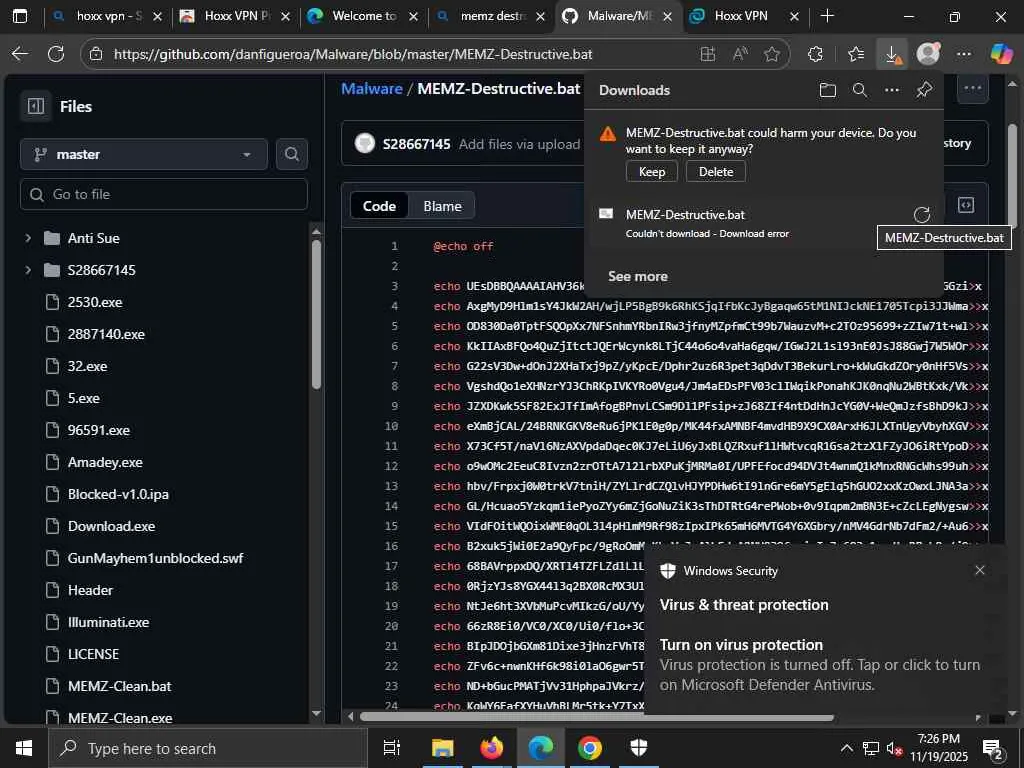Open Illuminati.exe in the file tree
This screenshot has height=768, width=1024.
click(x=108, y=622)
